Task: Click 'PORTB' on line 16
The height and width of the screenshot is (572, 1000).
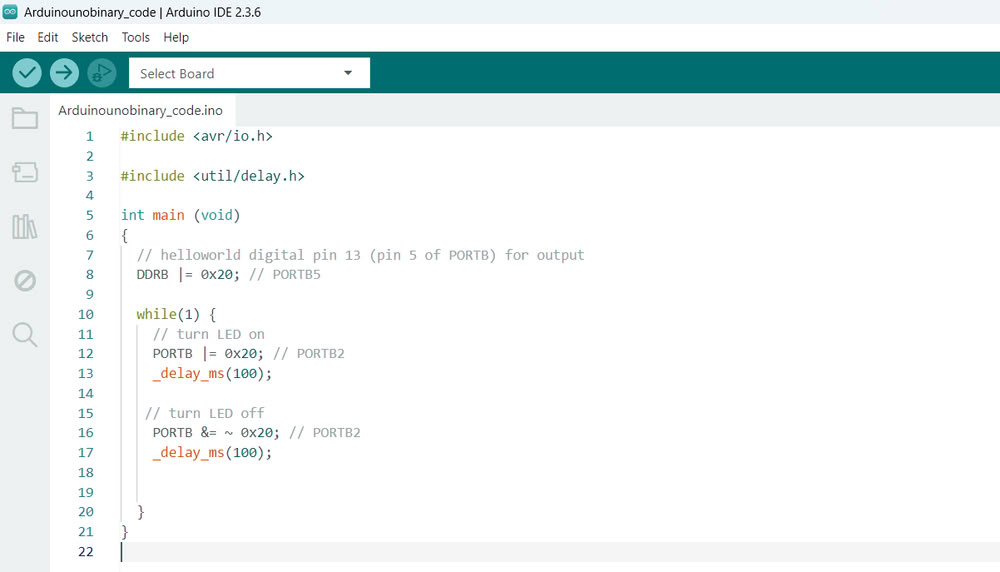Action: [172, 433]
